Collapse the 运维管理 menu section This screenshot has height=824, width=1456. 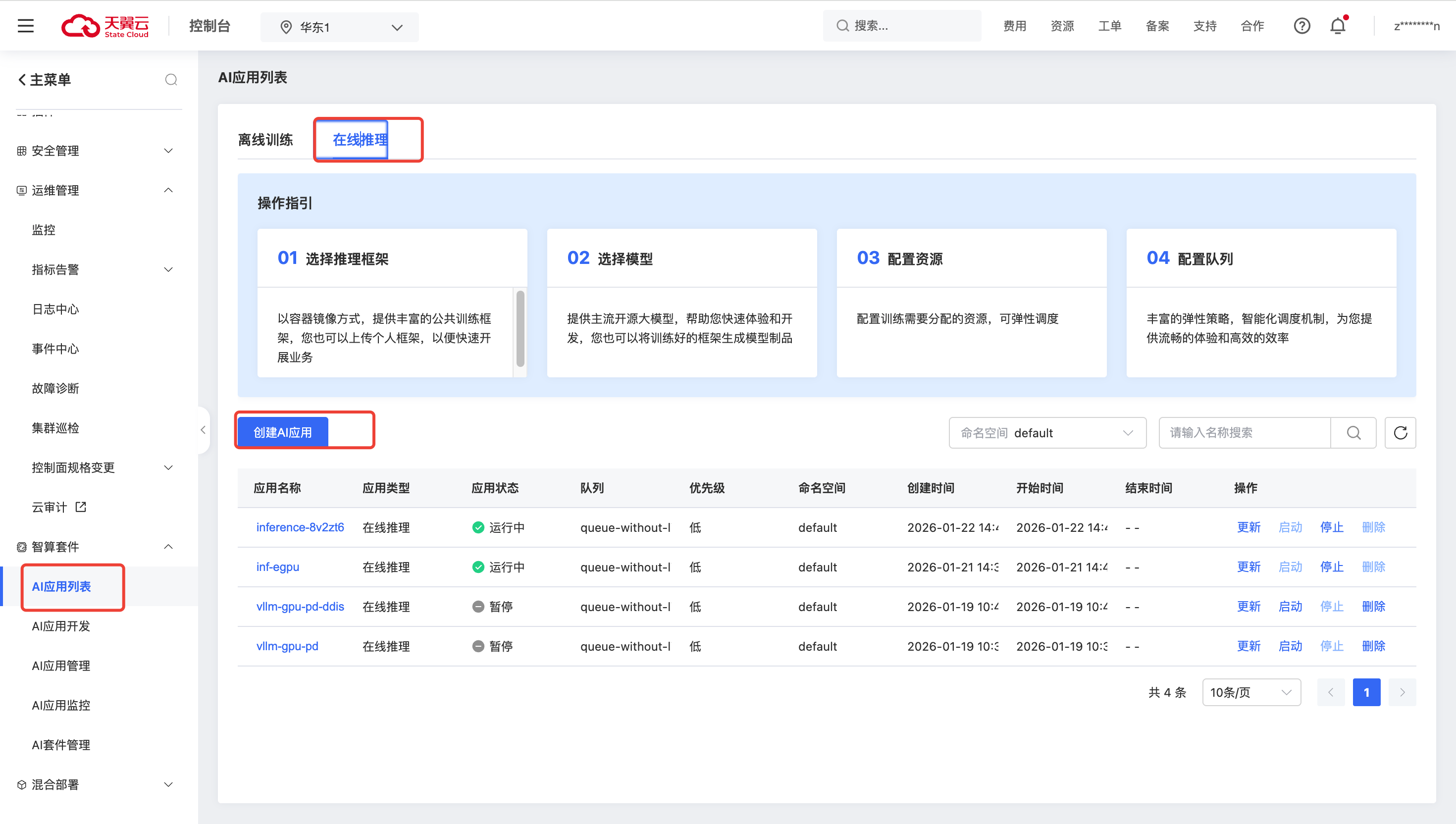click(x=168, y=190)
